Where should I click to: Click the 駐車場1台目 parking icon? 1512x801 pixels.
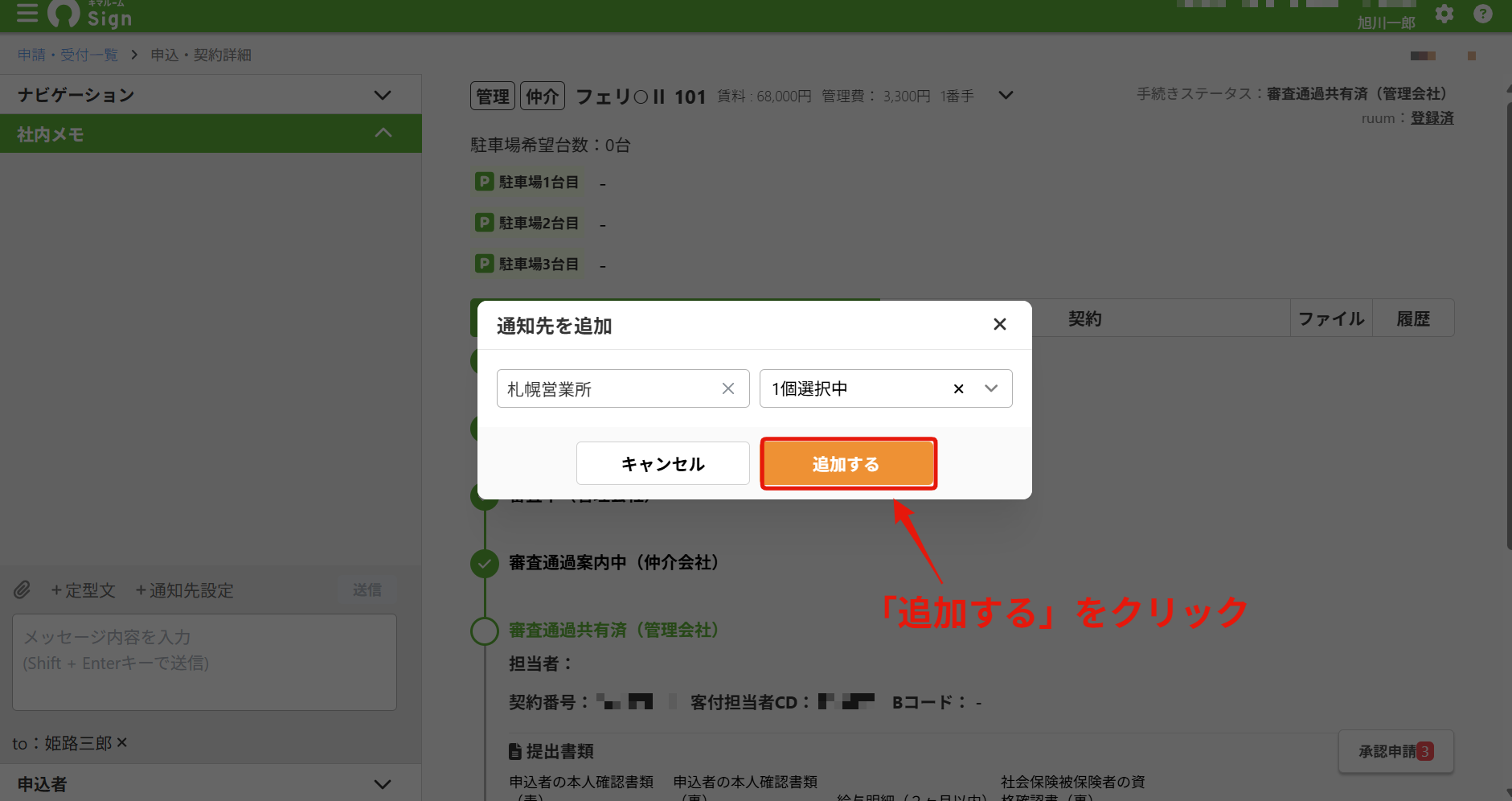(x=484, y=182)
